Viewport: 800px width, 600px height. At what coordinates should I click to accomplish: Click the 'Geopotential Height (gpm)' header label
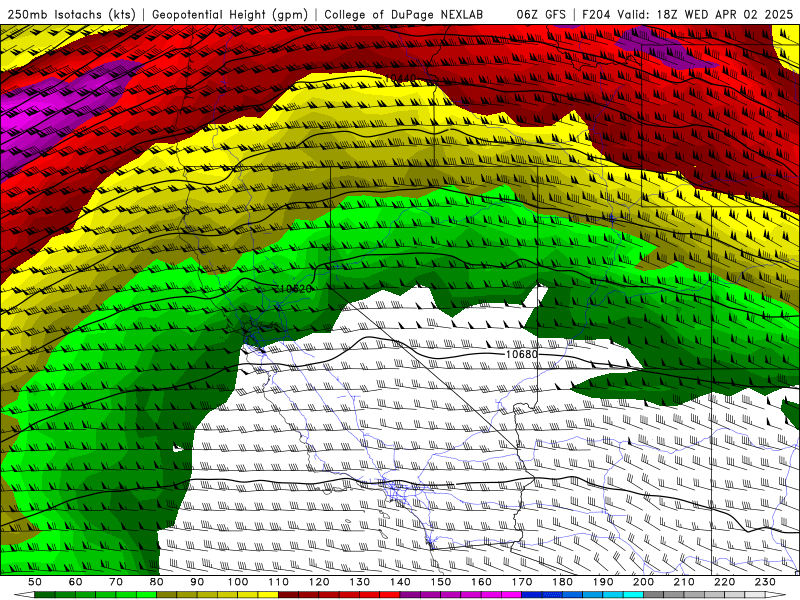230,14
